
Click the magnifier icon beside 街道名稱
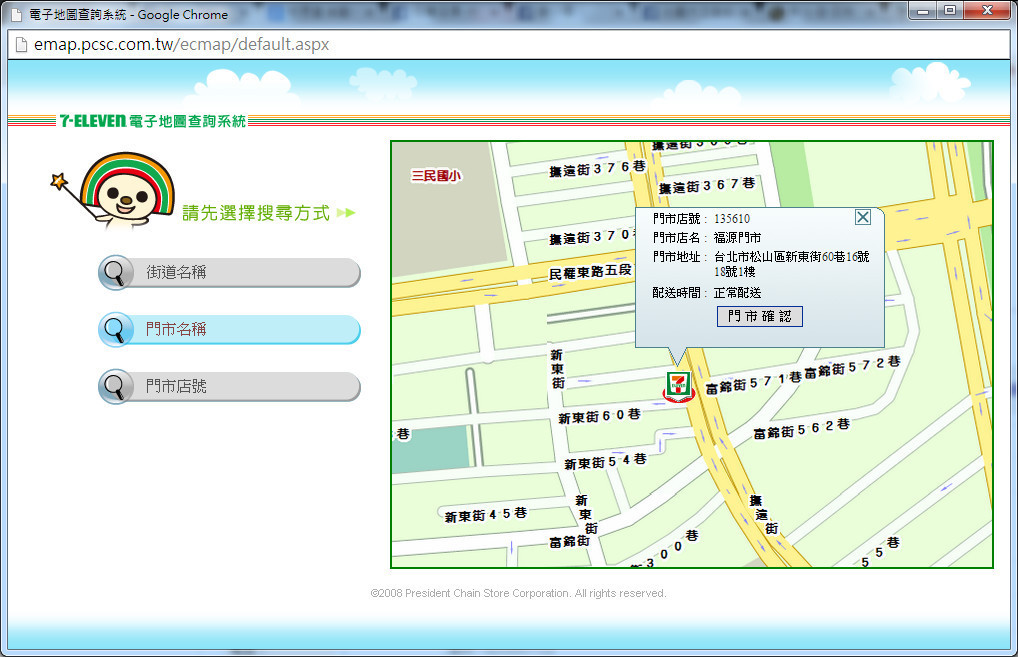click(x=116, y=273)
